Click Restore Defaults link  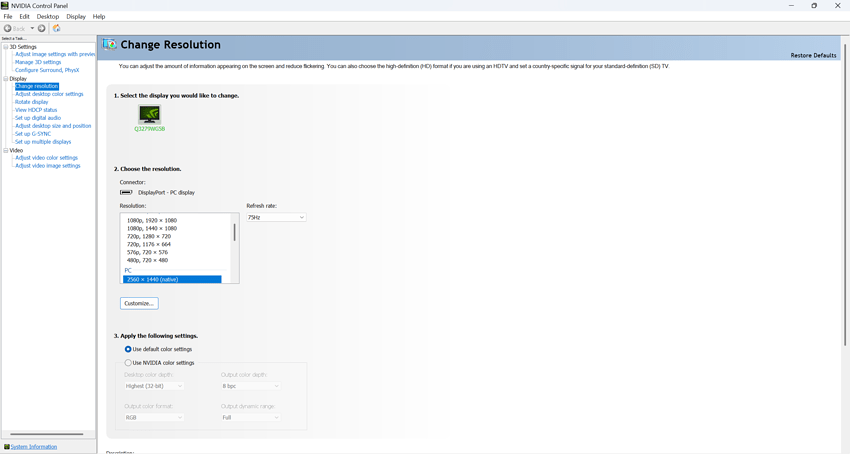813,55
